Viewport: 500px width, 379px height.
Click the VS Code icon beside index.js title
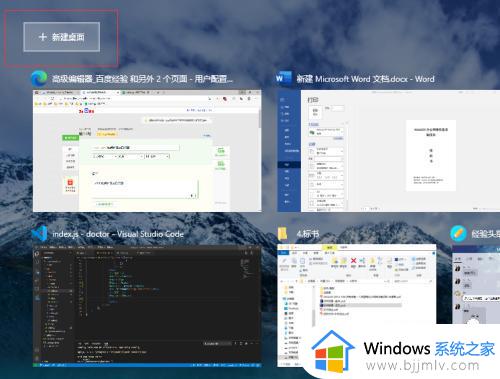coord(40,234)
